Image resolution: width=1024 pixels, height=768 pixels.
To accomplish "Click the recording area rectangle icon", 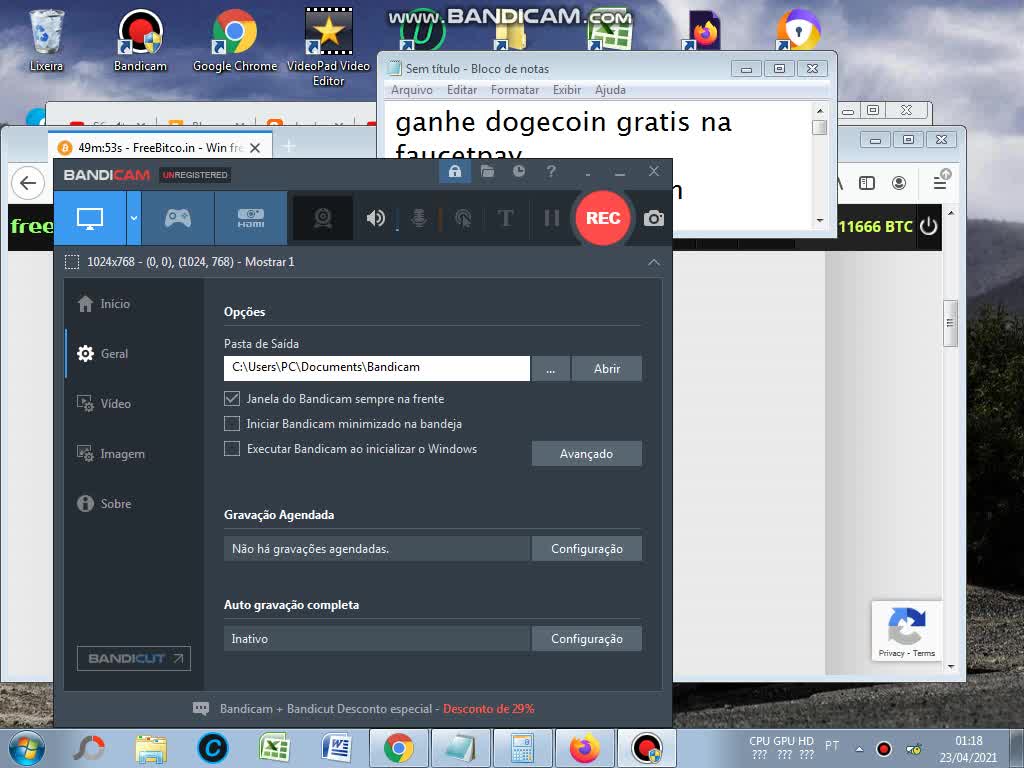I will [72, 262].
